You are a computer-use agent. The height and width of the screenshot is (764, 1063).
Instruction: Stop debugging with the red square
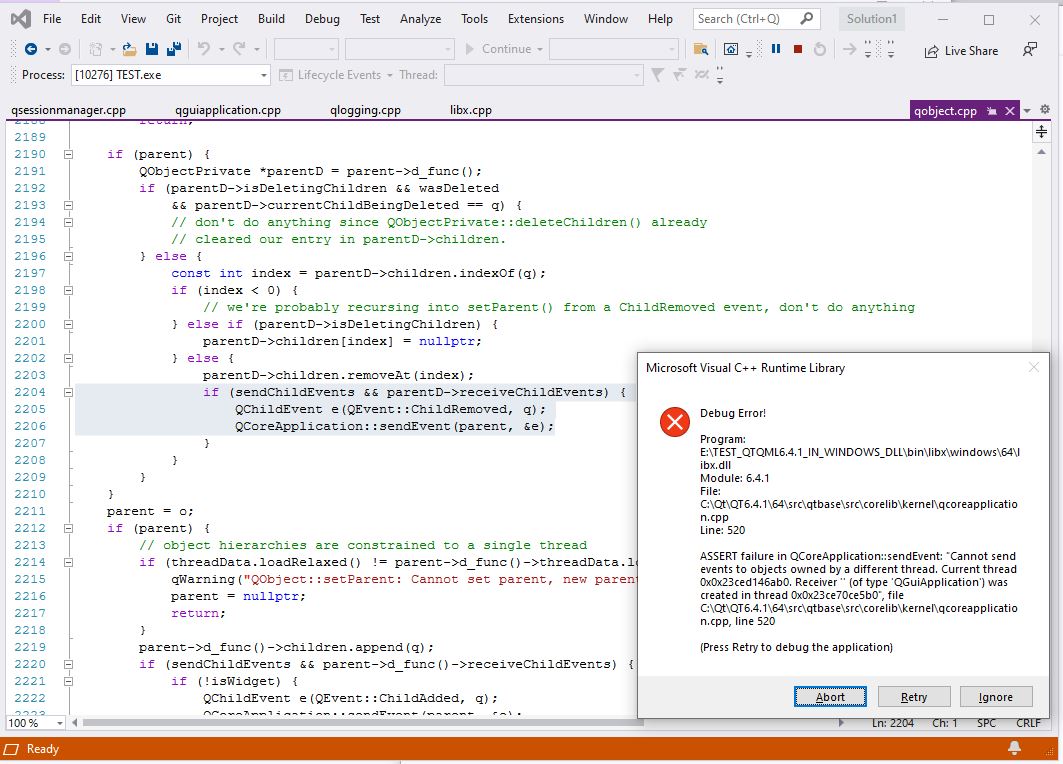coord(798,49)
